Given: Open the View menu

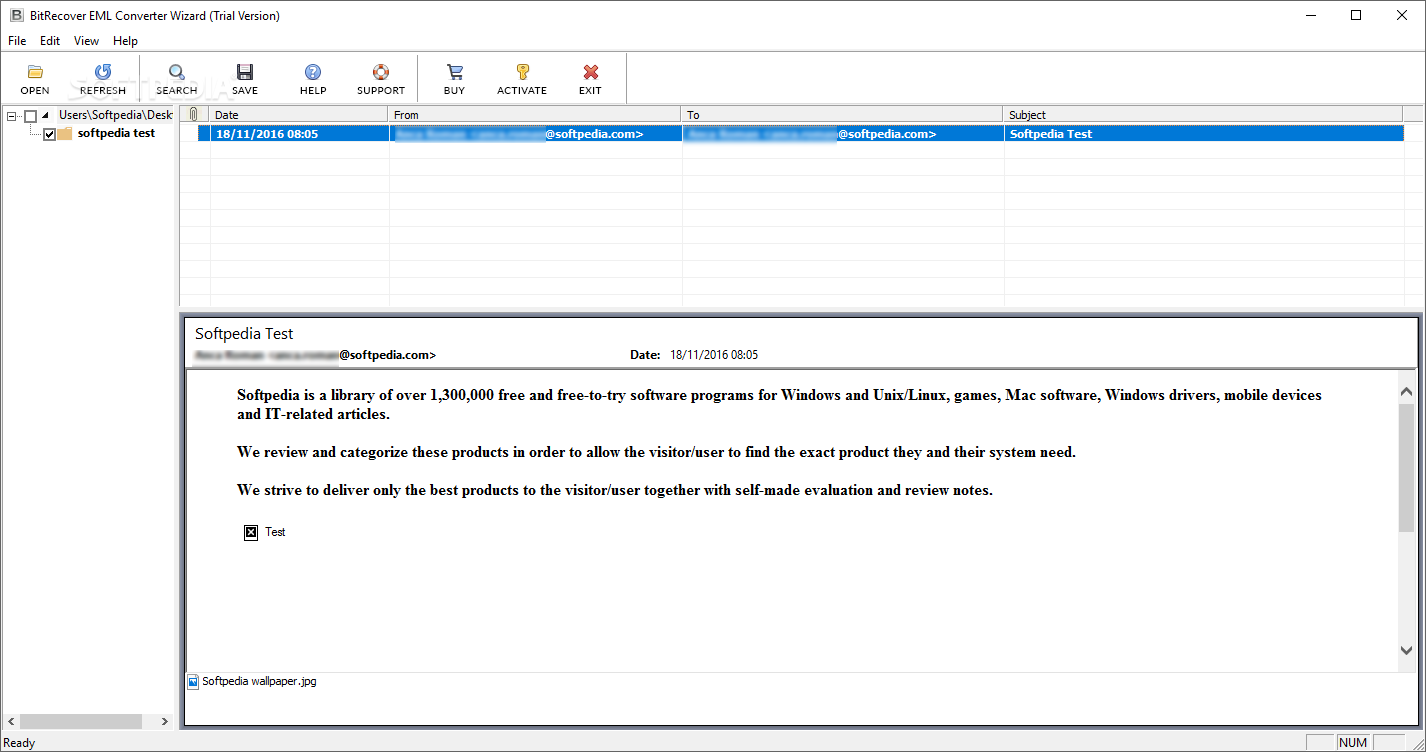Looking at the screenshot, I should [x=86, y=41].
